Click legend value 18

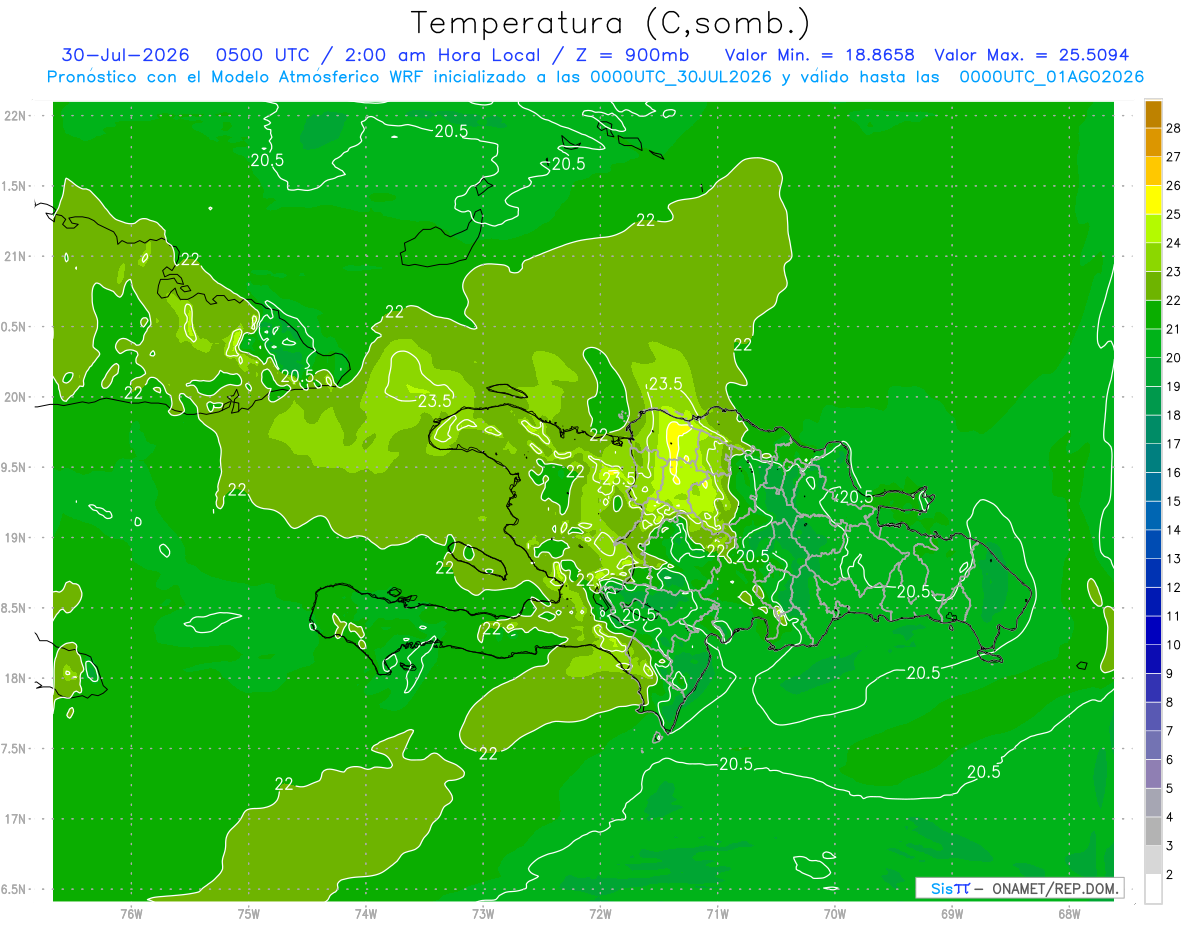(x=1174, y=415)
